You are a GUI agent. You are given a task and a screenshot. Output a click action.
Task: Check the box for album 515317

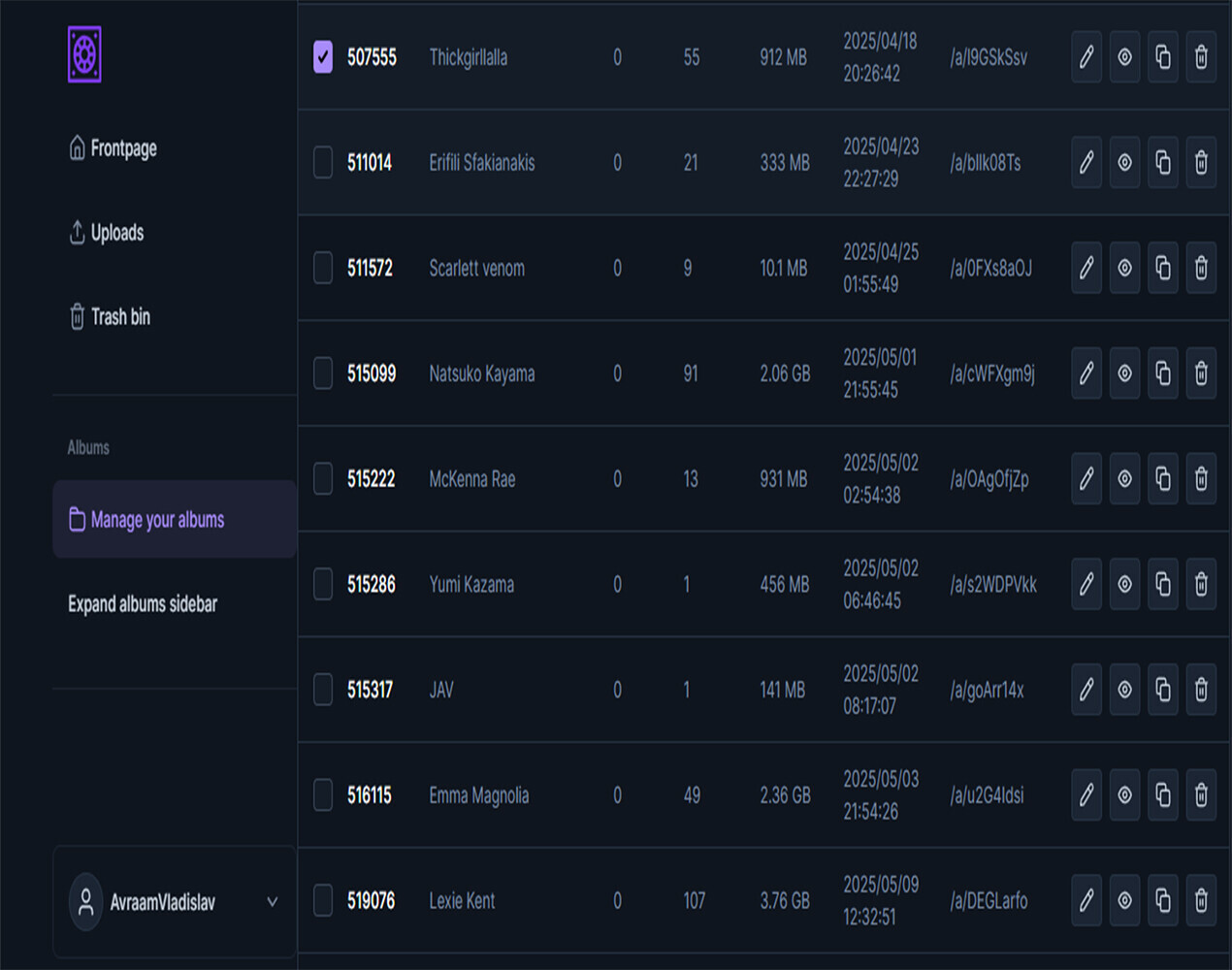(x=323, y=690)
